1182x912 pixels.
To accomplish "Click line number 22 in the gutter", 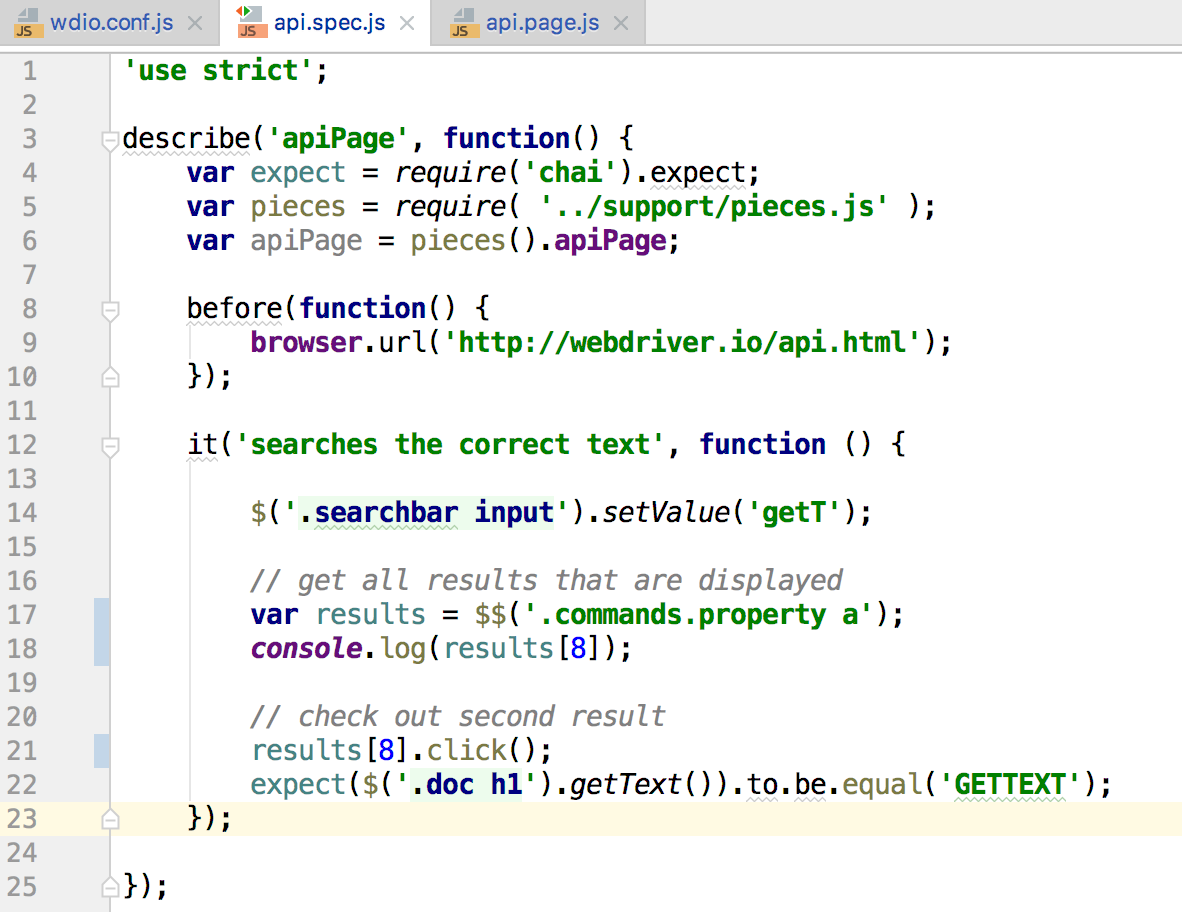I will (22, 785).
